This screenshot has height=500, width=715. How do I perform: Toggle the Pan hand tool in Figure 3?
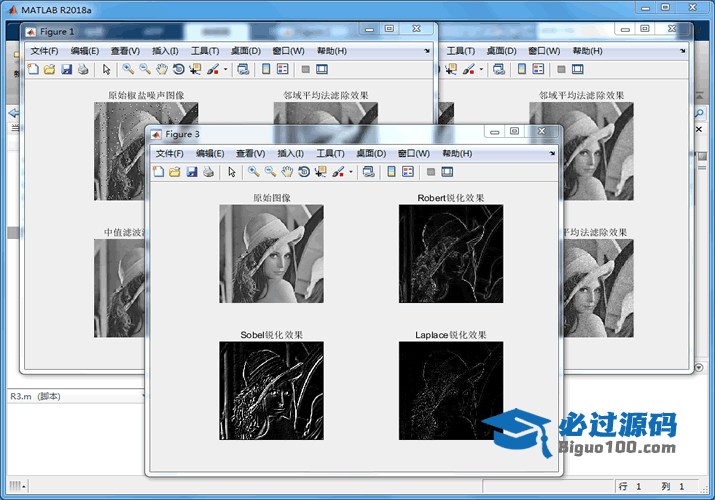tap(287, 172)
